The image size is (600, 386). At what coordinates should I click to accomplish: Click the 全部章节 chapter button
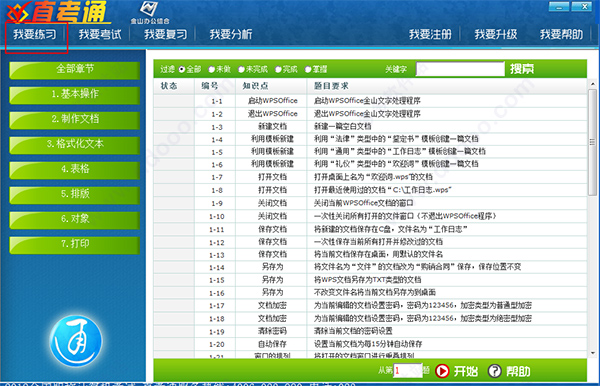coord(75,70)
